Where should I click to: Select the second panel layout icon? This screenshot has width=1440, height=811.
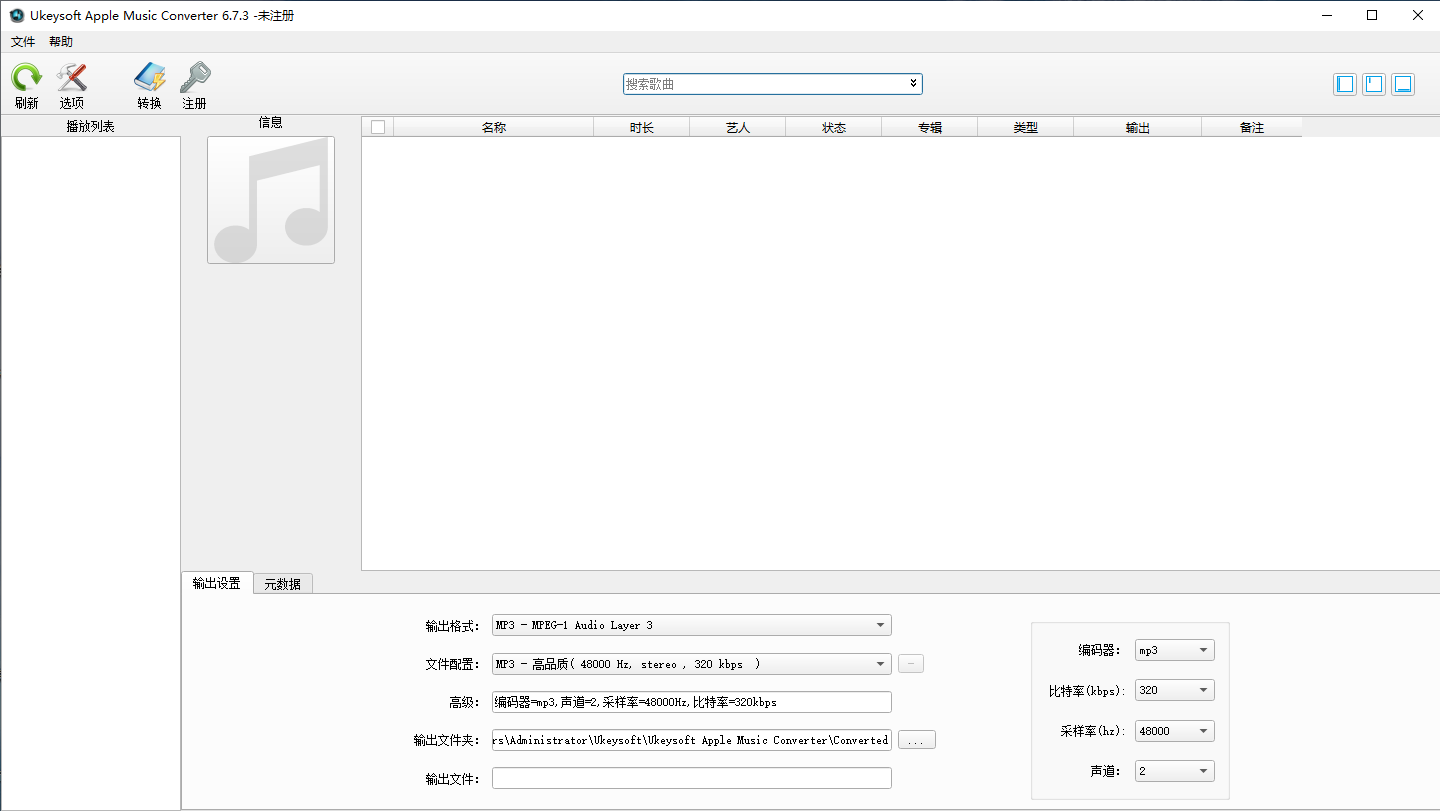point(1374,84)
